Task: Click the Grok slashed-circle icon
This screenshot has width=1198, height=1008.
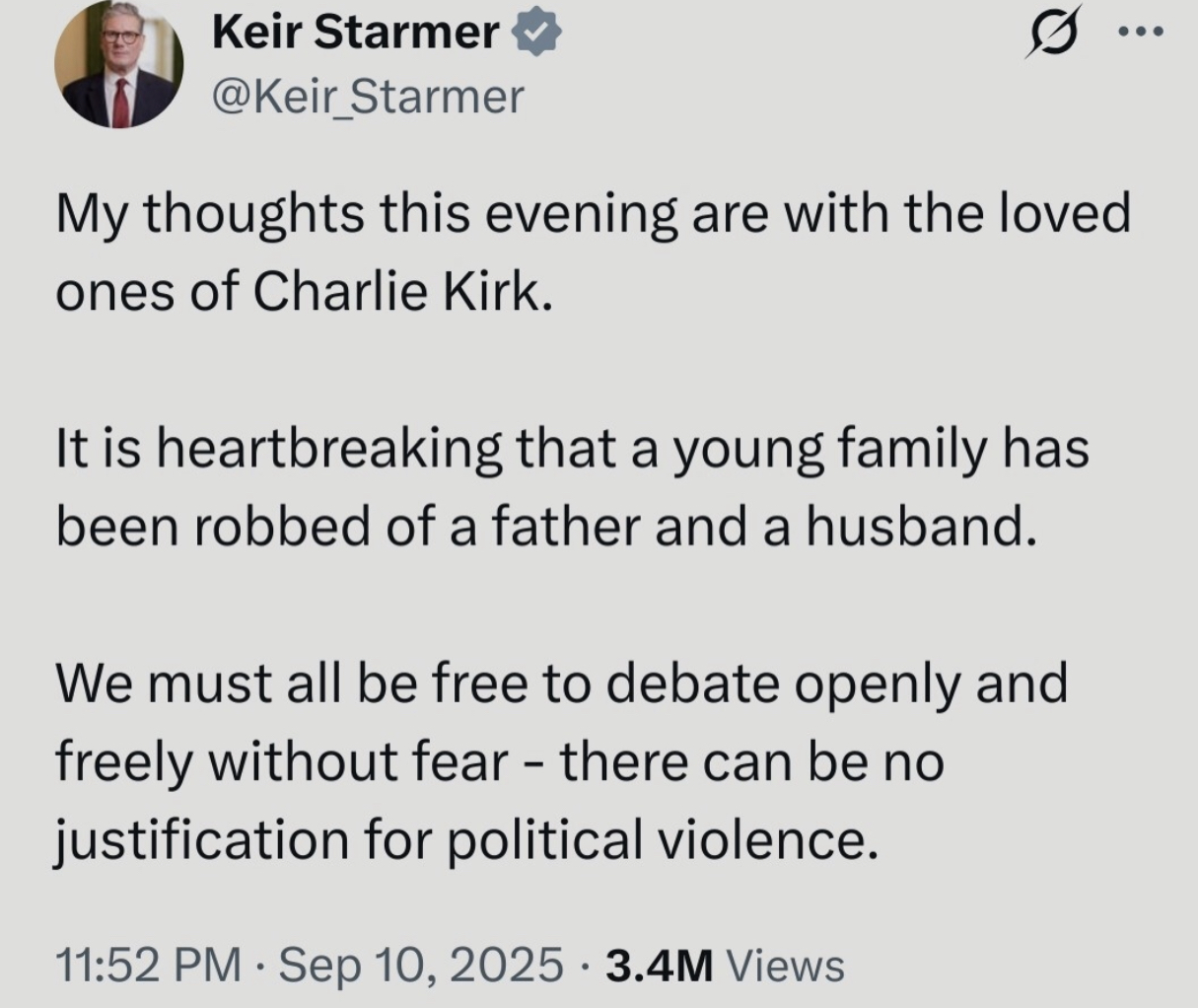Action: point(1051,35)
